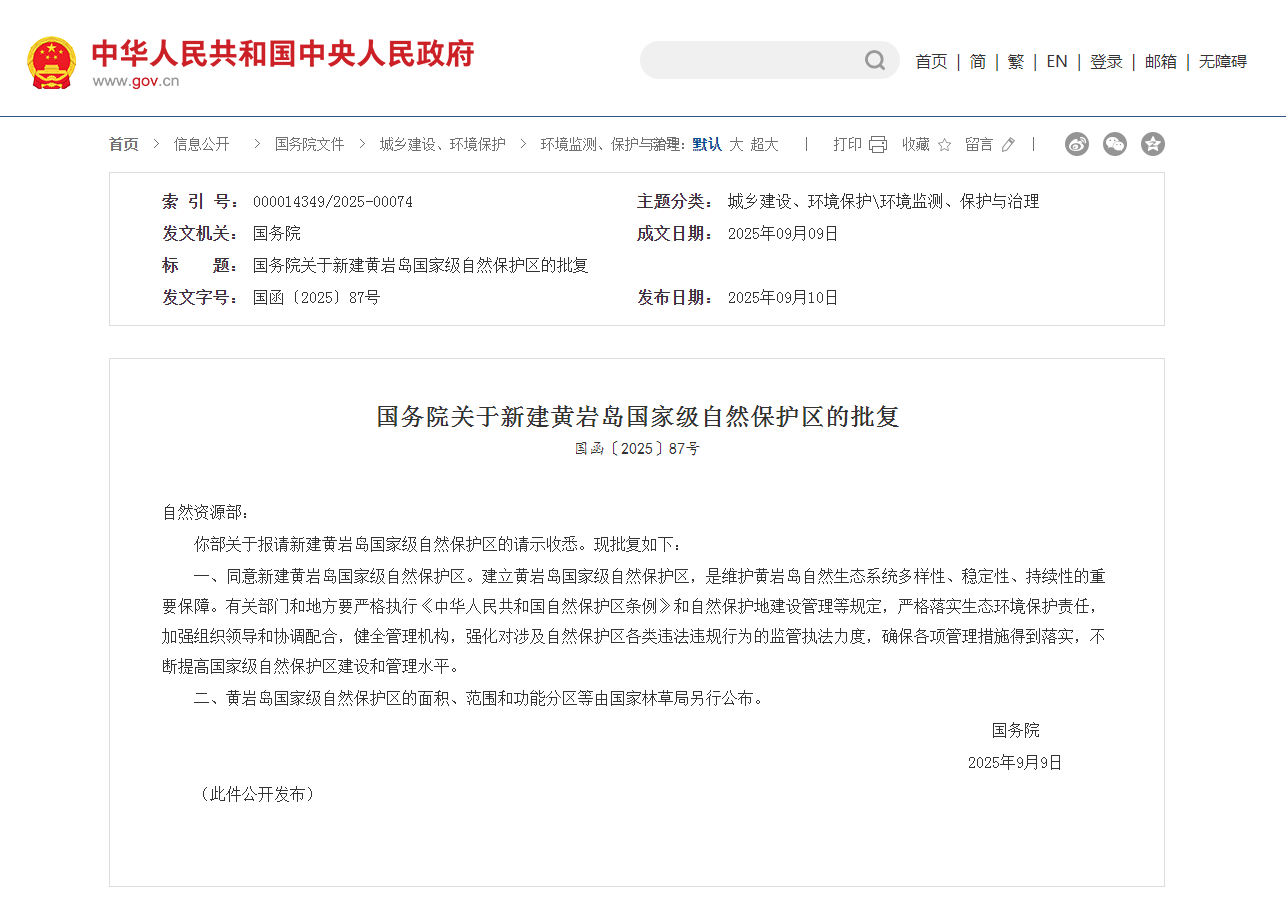
Task: Open the 首页 navigation item
Action: point(930,61)
